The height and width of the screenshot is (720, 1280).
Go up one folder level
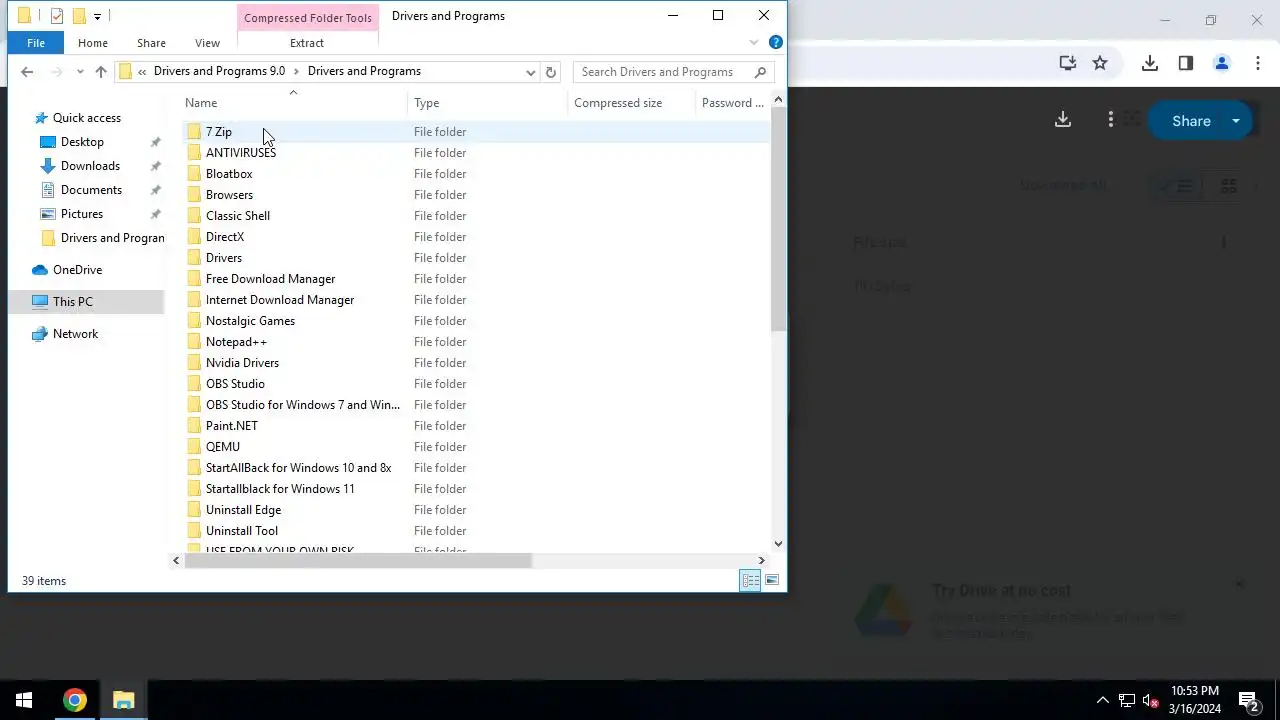click(101, 72)
